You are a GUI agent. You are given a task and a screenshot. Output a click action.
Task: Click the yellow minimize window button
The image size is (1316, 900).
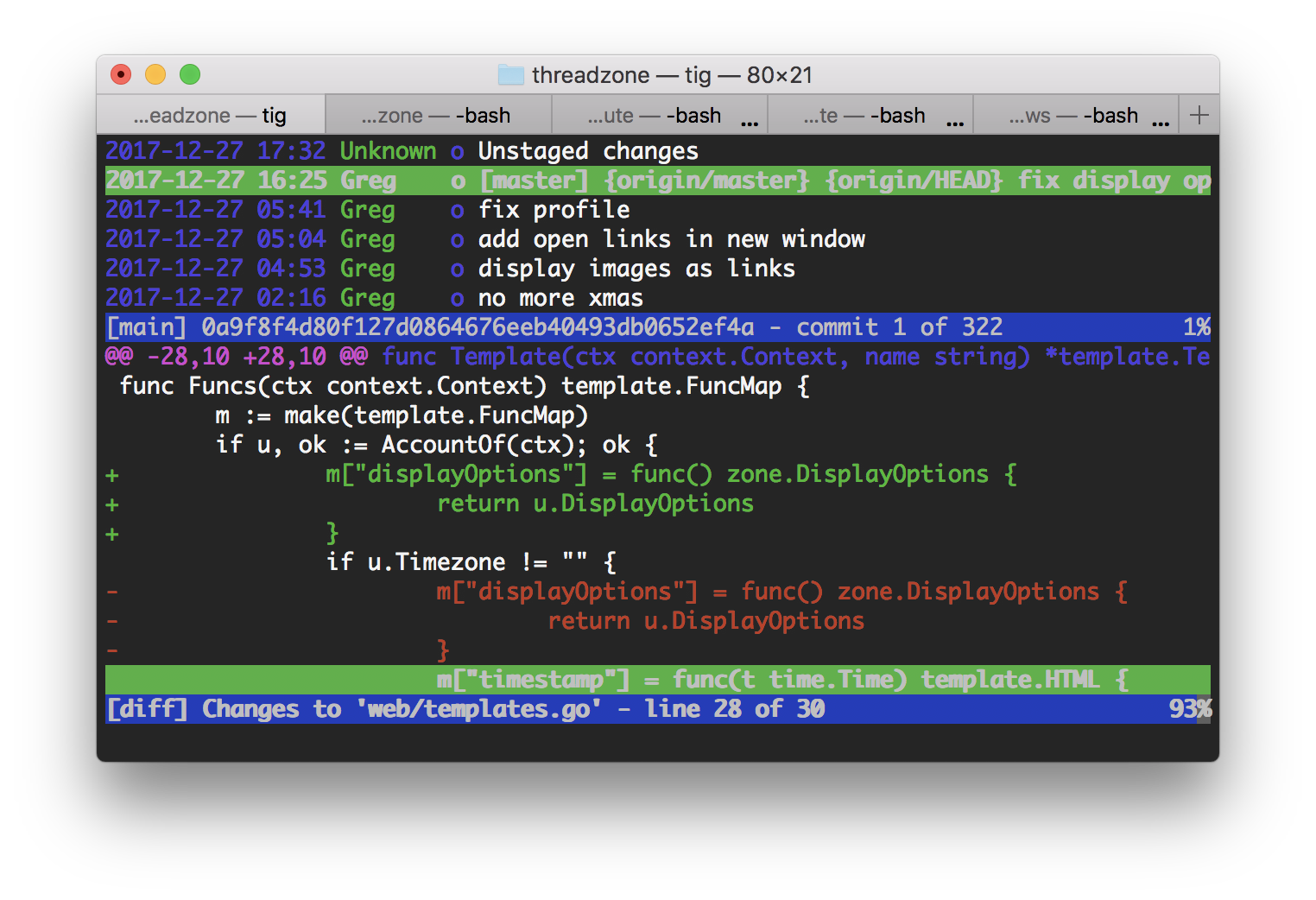click(155, 75)
